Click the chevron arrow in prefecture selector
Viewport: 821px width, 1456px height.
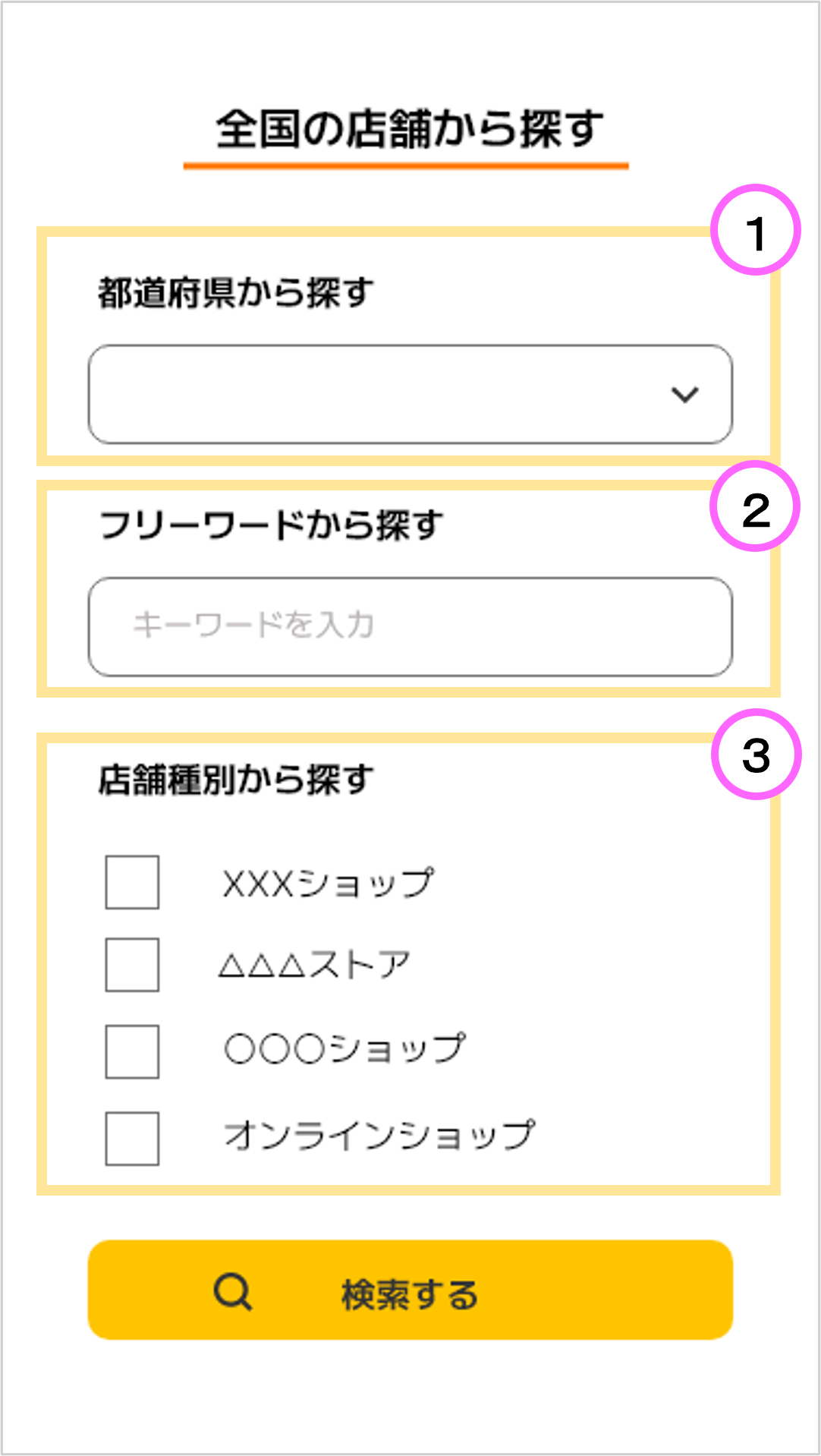[x=684, y=395]
